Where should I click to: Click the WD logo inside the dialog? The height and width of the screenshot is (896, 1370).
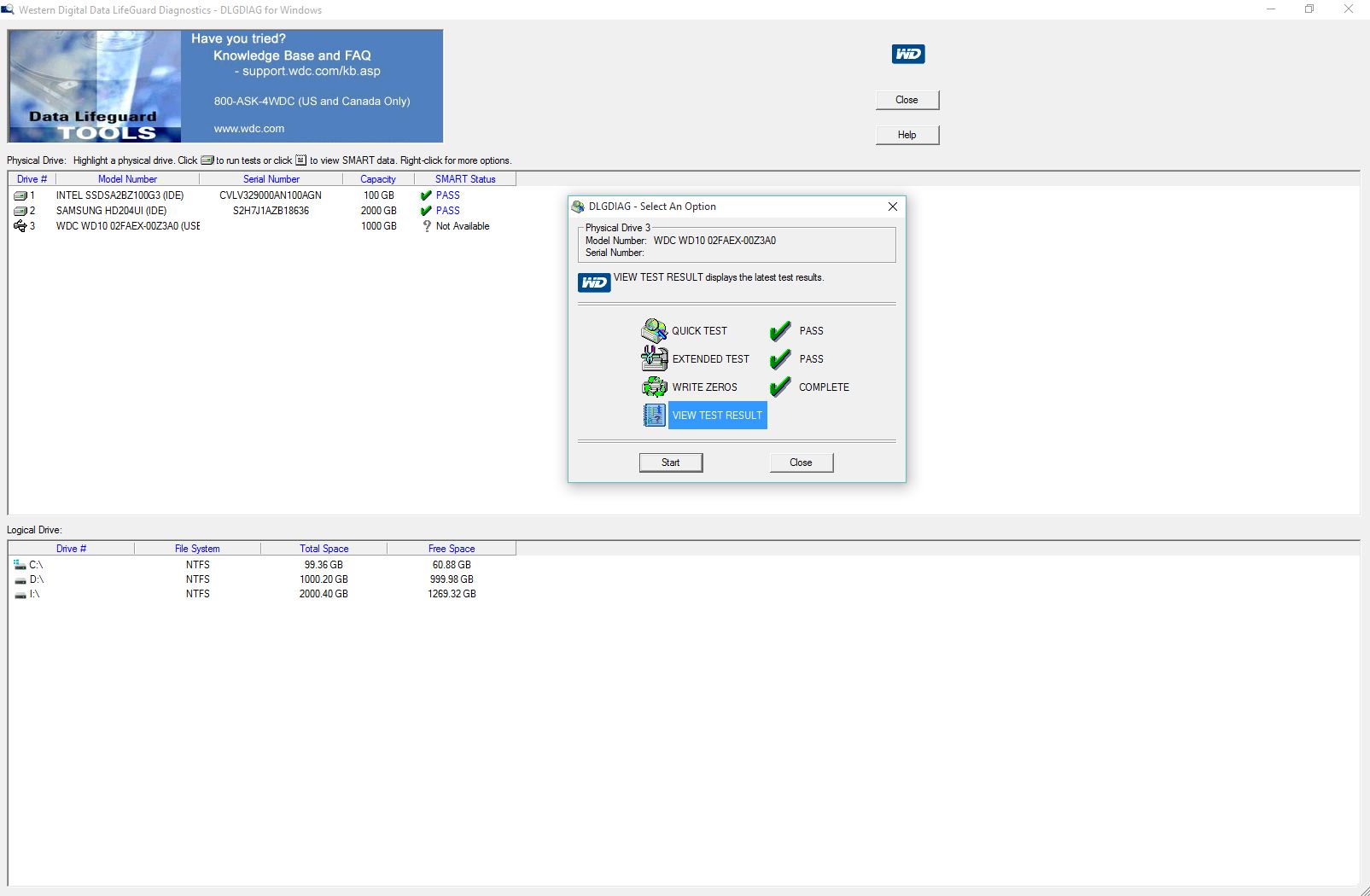click(594, 282)
